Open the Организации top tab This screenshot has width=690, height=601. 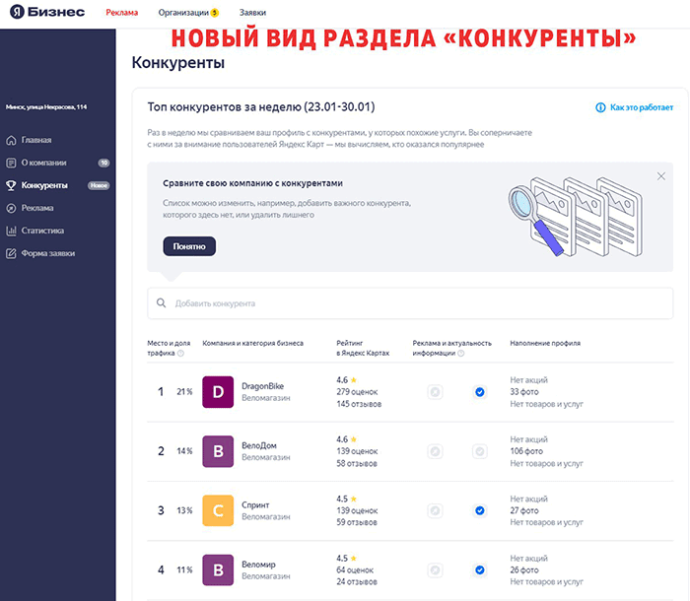click(184, 12)
